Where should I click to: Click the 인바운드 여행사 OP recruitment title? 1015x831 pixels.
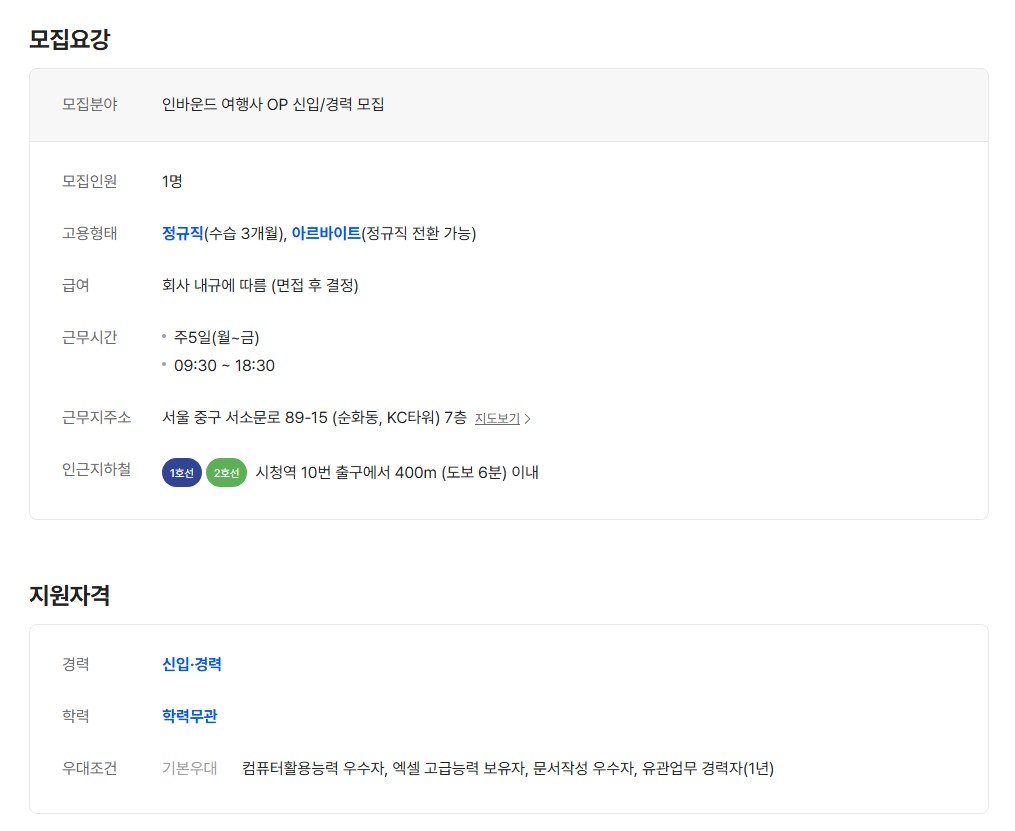273,104
